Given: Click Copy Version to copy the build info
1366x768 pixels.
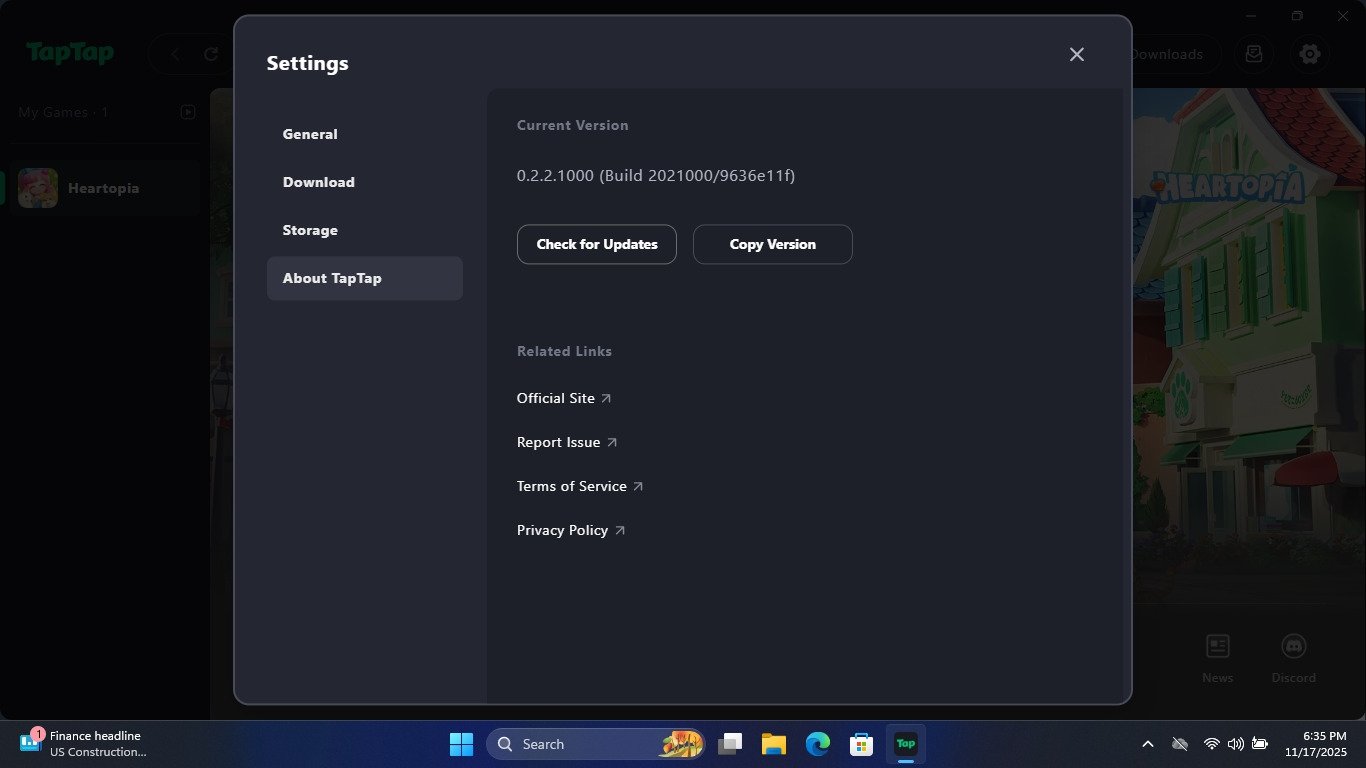Looking at the screenshot, I should click(x=772, y=244).
